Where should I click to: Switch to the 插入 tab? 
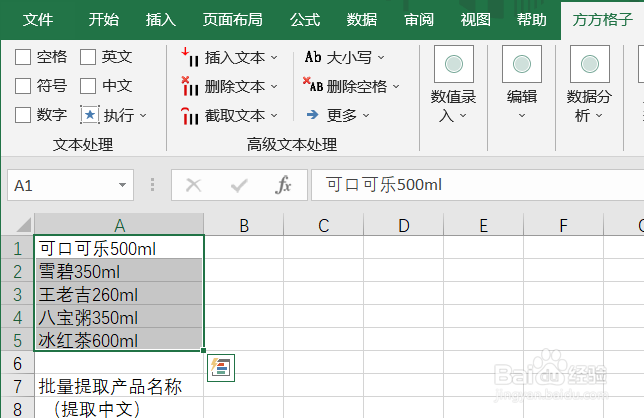click(x=161, y=20)
